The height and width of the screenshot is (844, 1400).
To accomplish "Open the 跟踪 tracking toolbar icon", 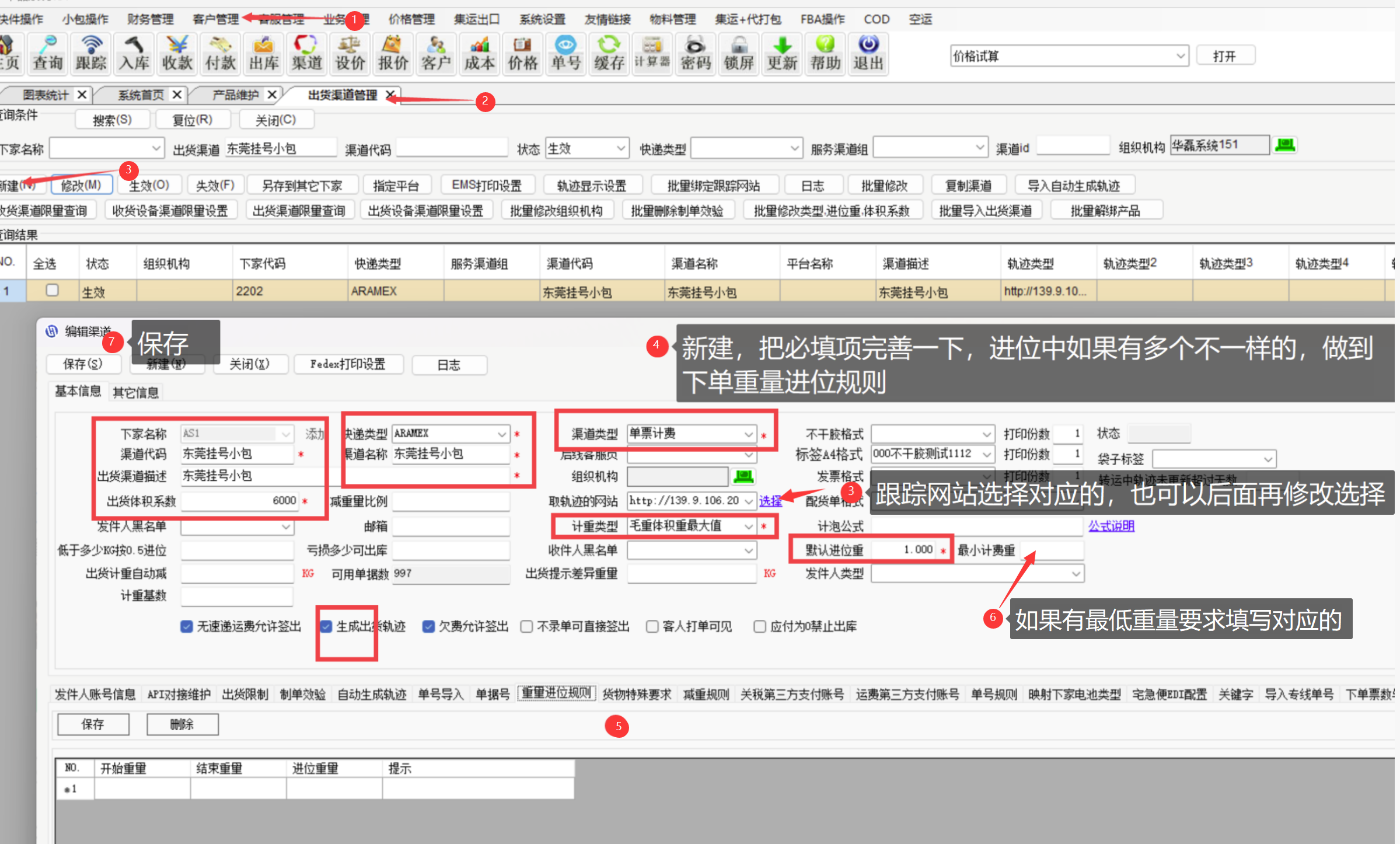I will (91, 54).
